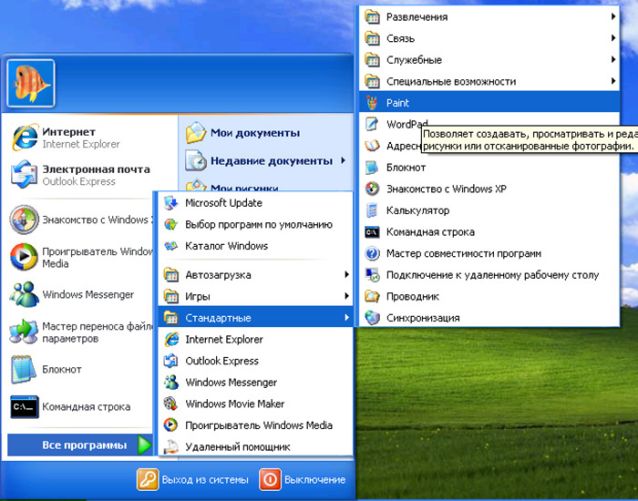Viewport: 638px width, 501px height.
Task: Click the Служебные folder entry
Action: pyautogui.click(x=489, y=60)
